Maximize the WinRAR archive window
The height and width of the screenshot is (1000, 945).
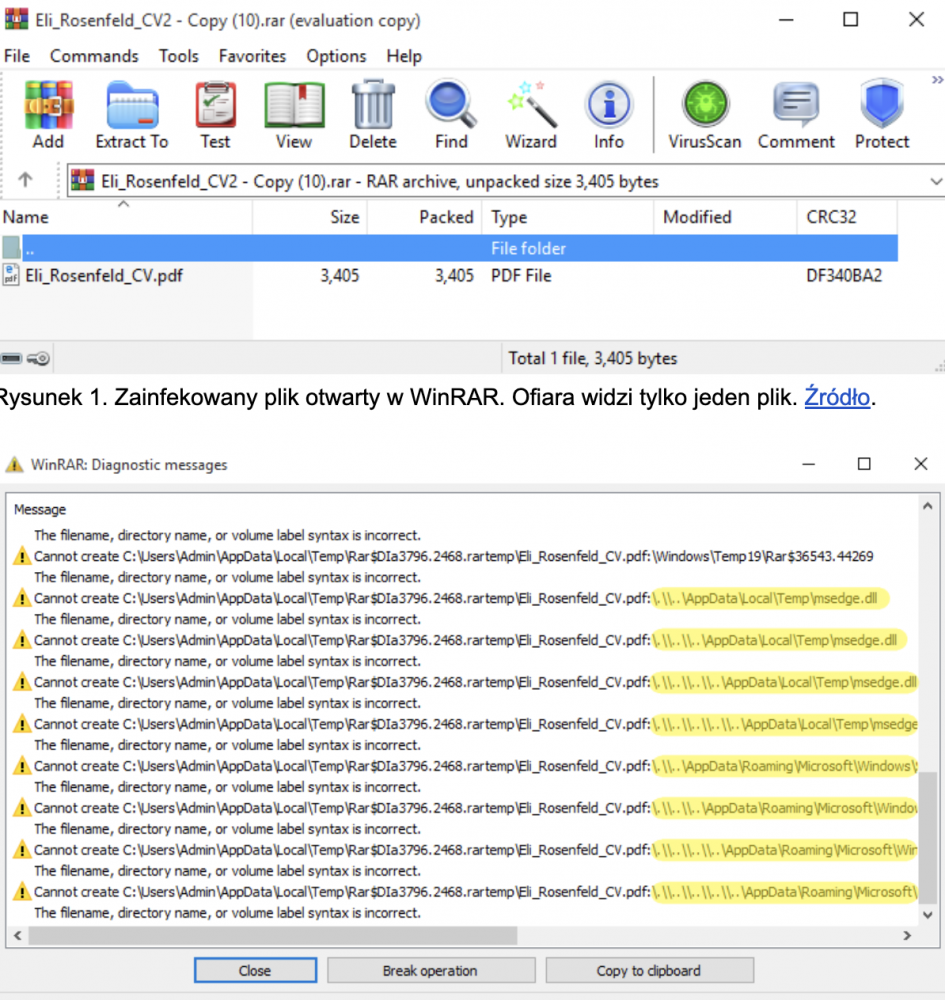coord(851,20)
